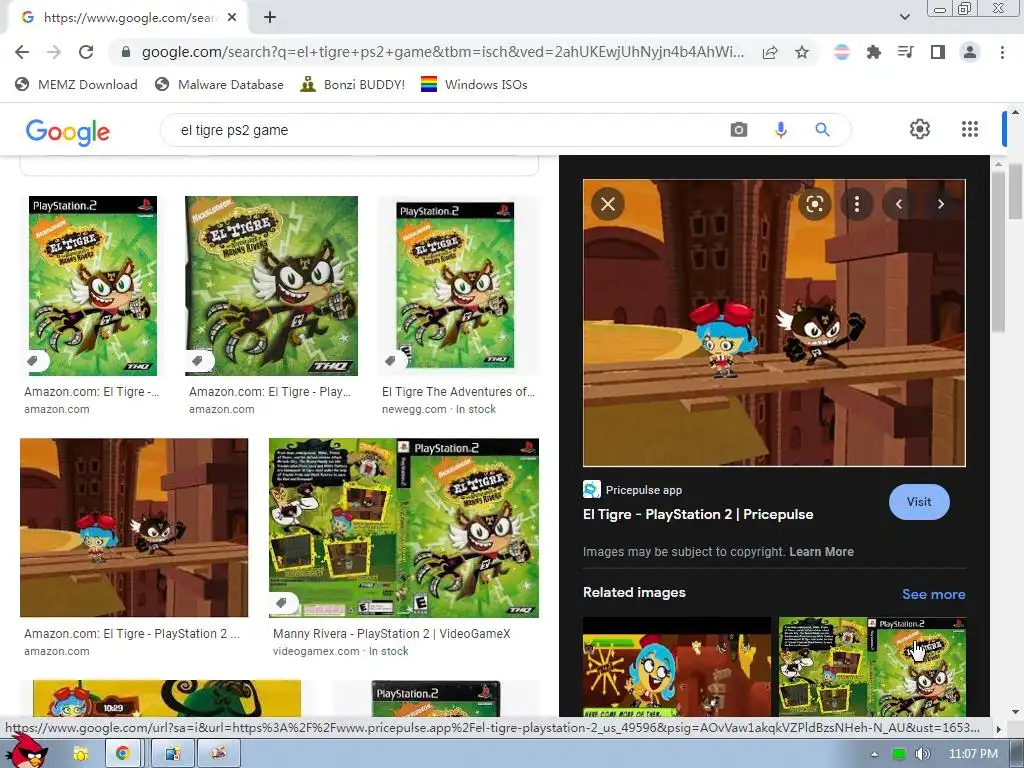
Task: Click El Tigre The Adventures of... caption
Action: 458,392
